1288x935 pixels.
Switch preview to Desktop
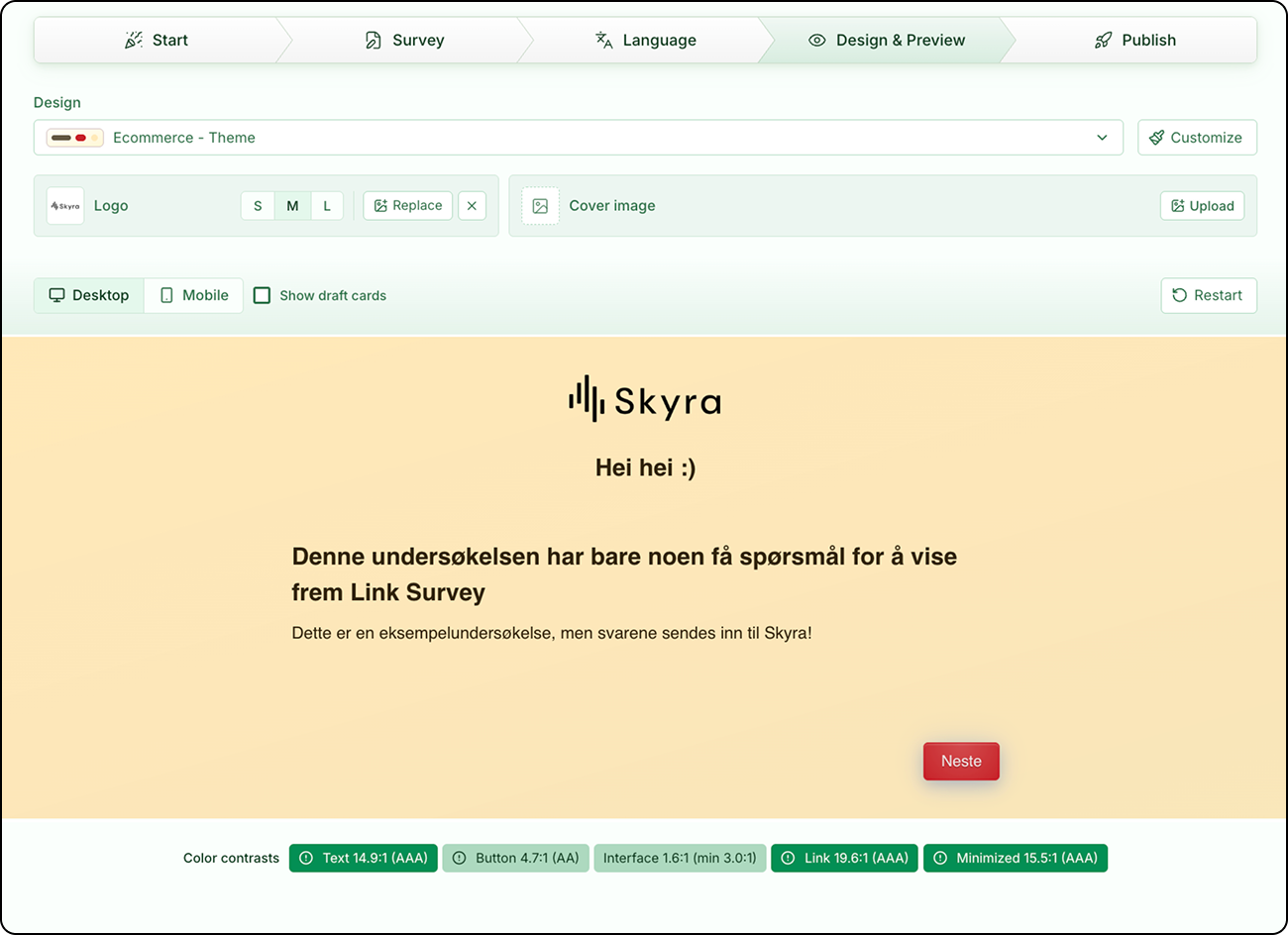pyautogui.click(x=89, y=295)
